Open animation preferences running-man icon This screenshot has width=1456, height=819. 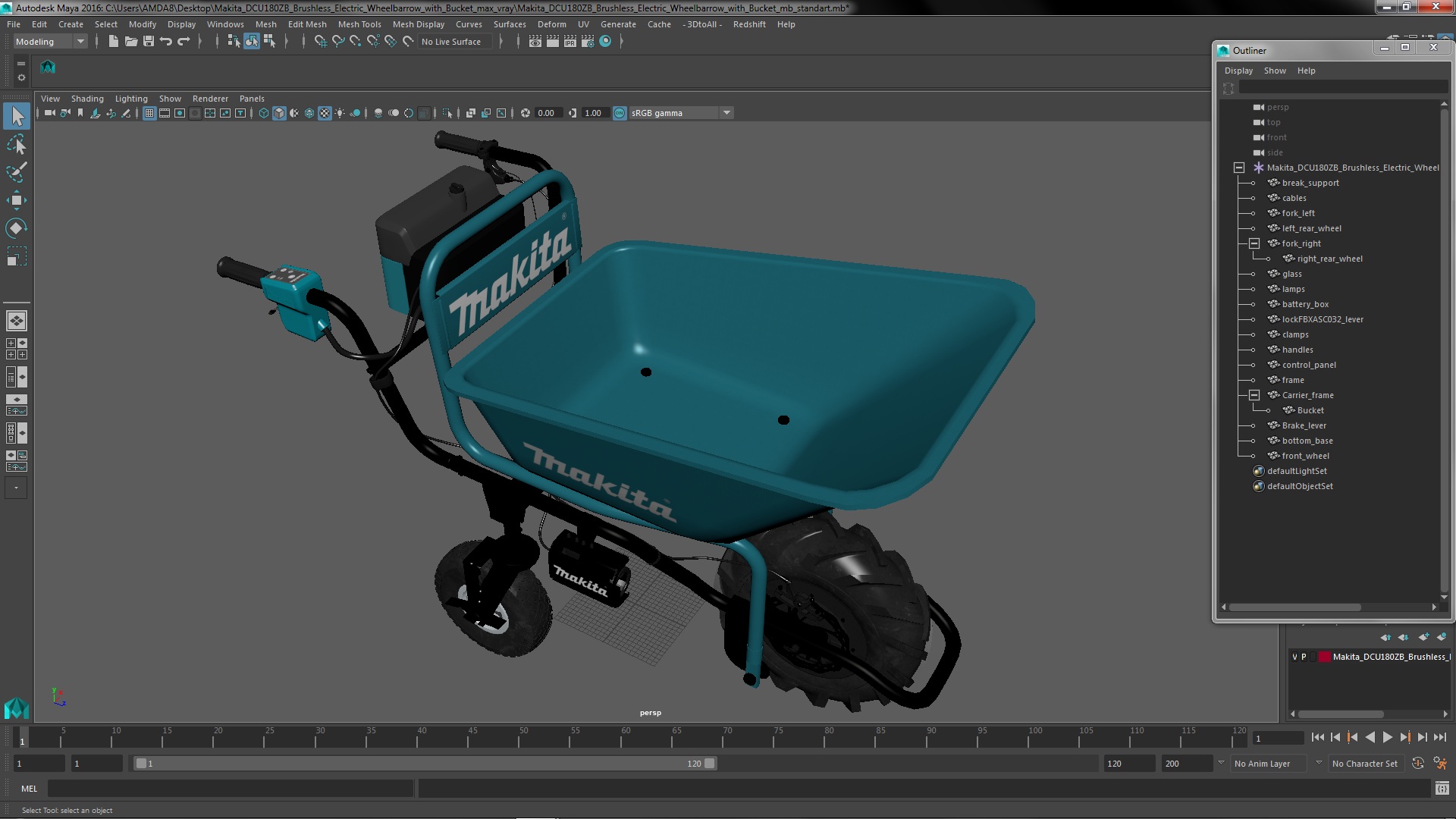tap(1440, 764)
